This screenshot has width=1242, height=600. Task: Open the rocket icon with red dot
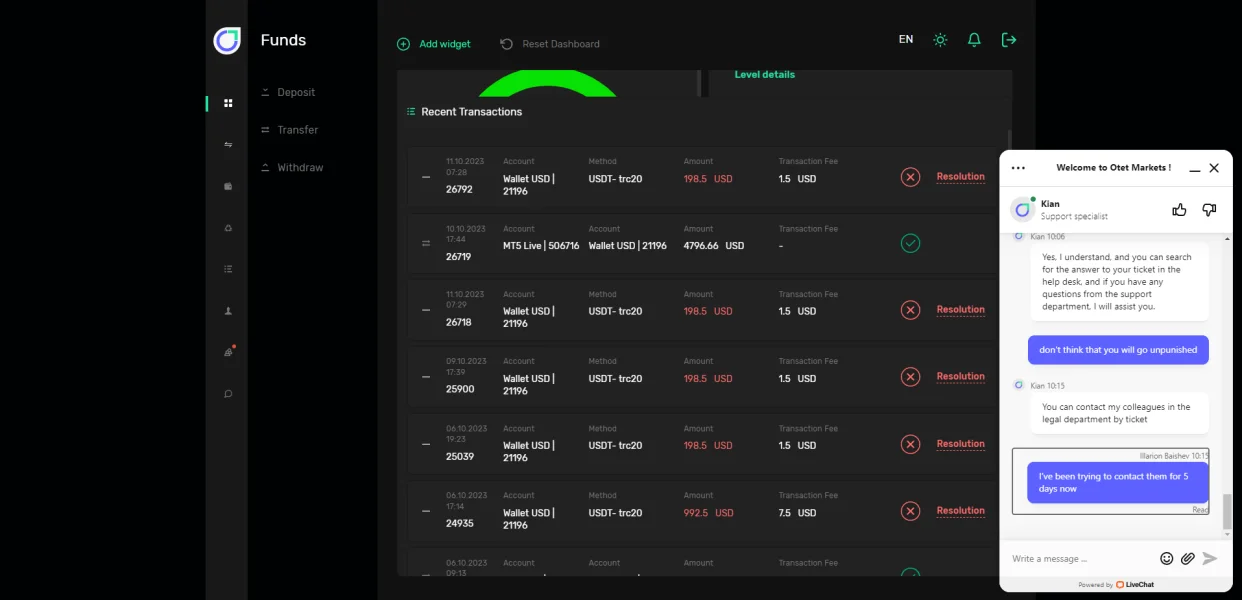[228, 352]
